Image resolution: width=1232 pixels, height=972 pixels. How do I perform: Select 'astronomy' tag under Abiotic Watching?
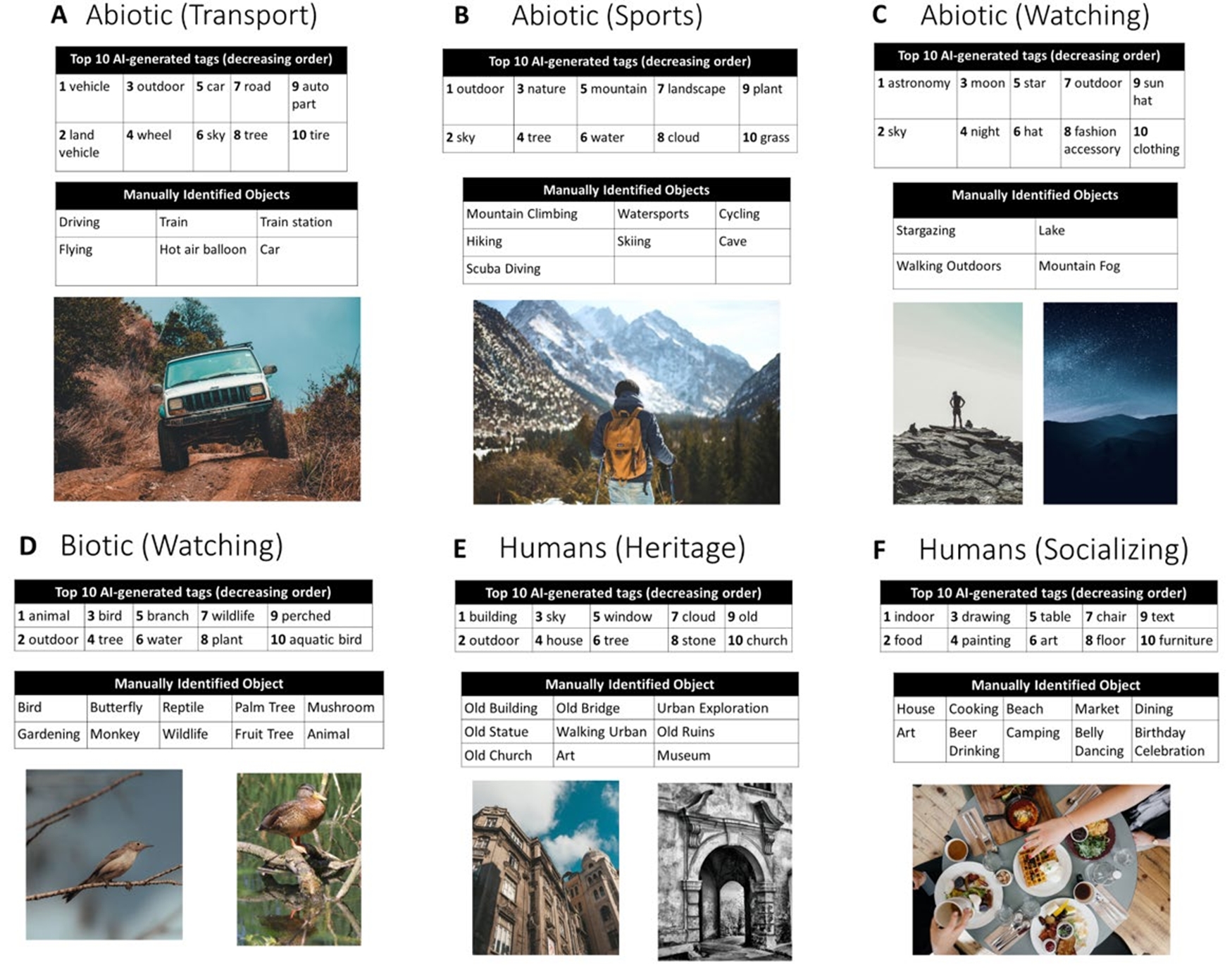pyautogui.click(x=914, y=83)
